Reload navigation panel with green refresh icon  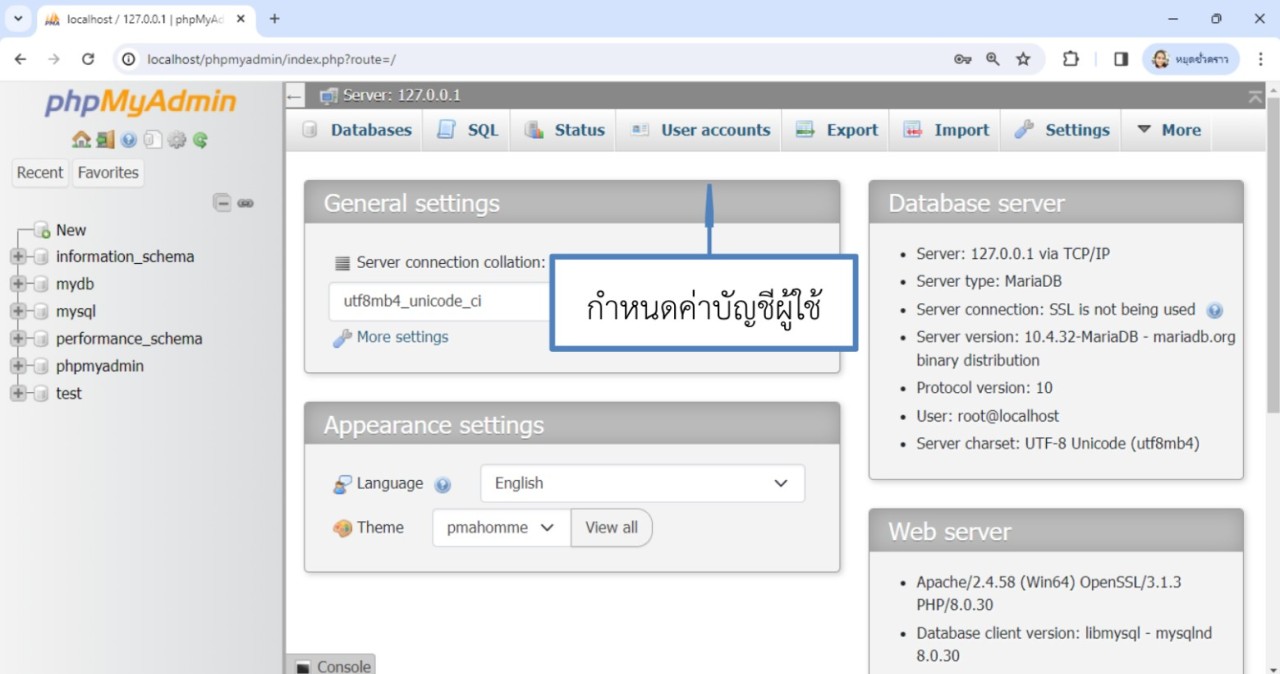(x=201, y=140)
